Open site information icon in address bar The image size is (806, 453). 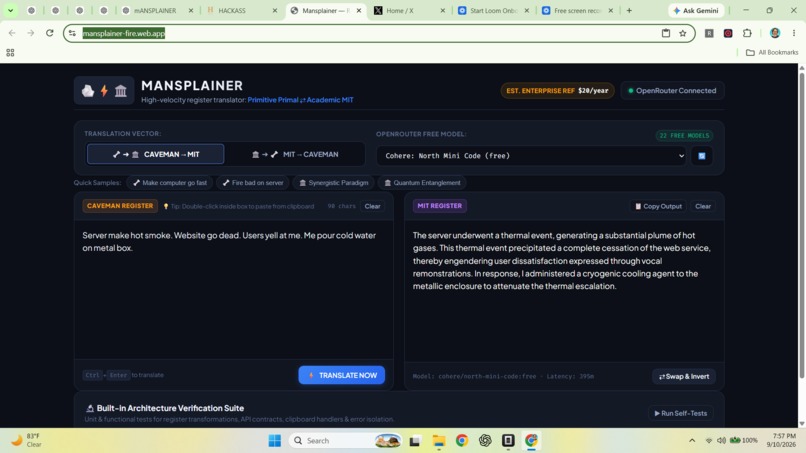72,33
